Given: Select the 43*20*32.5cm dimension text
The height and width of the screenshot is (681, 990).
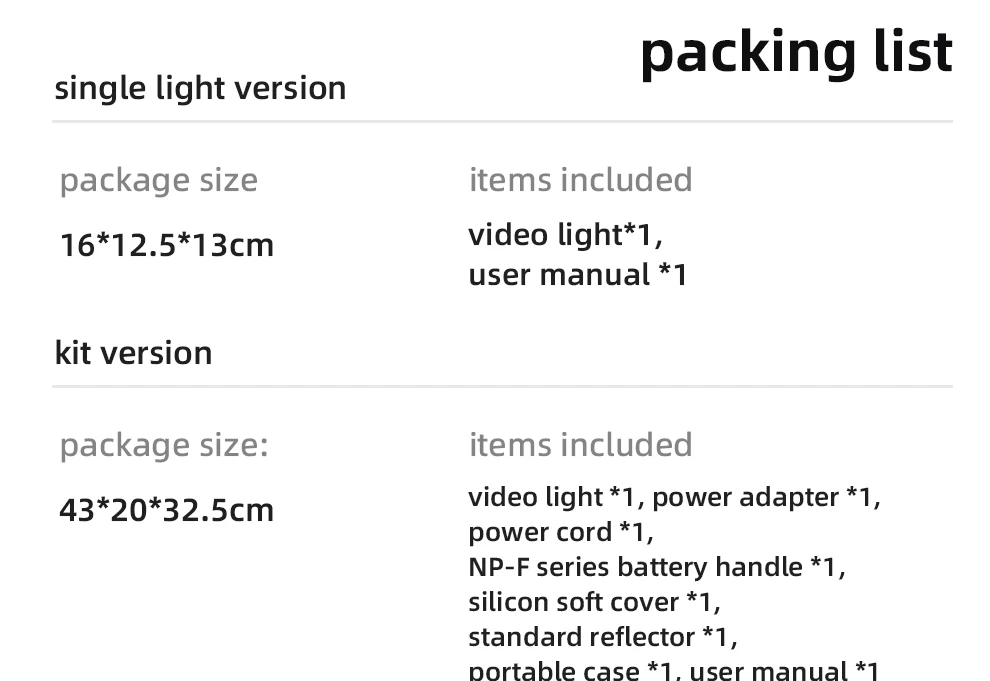Looking at the screenshot, I should (x=166, y=510).
